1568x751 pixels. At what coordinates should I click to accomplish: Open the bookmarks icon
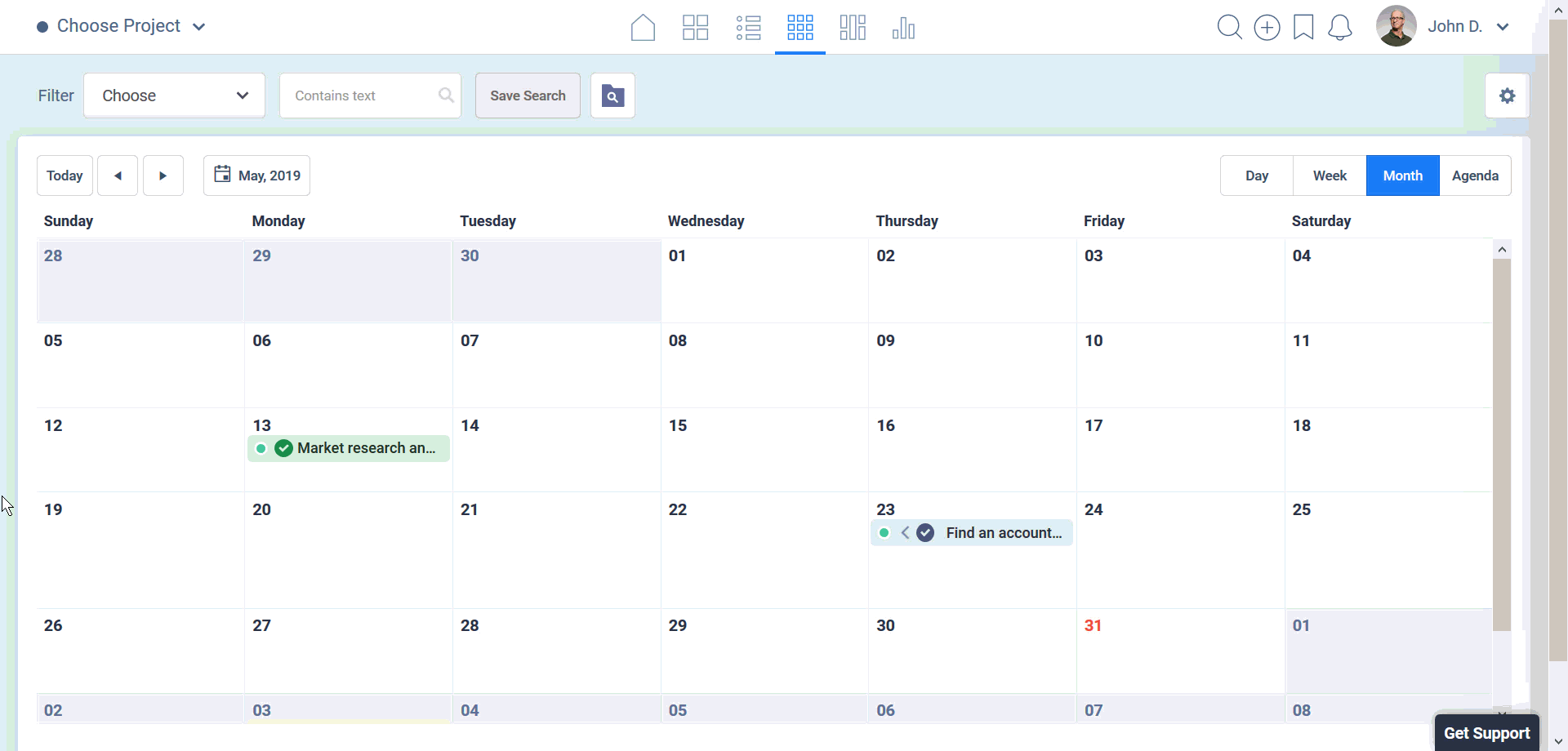pos(1303,28)
